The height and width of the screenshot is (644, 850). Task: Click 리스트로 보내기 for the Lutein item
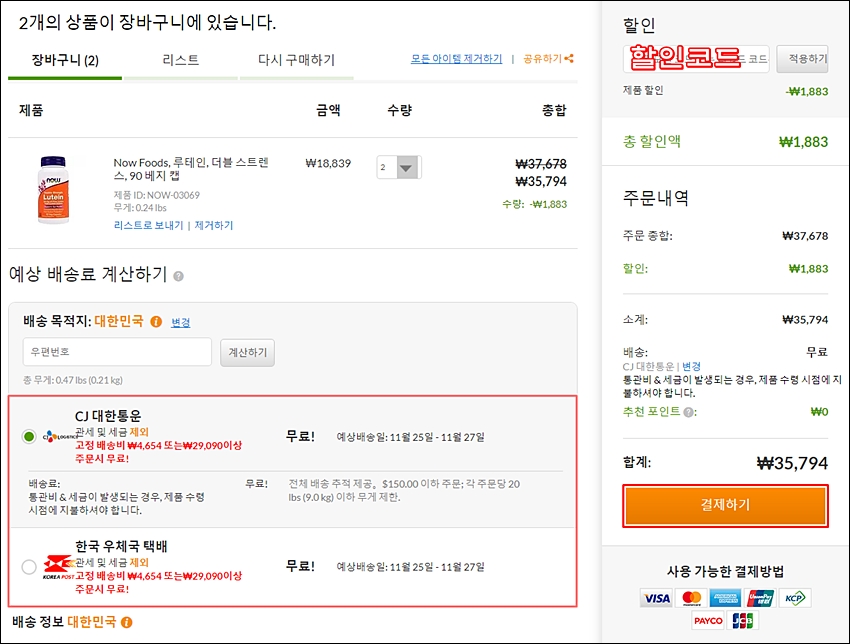[149, 225]
